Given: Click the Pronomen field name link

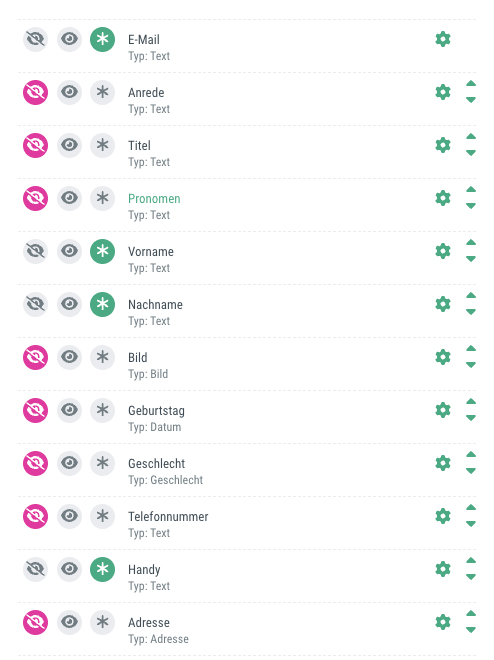Looking at the screenshot, I should [x=154, y=199].
